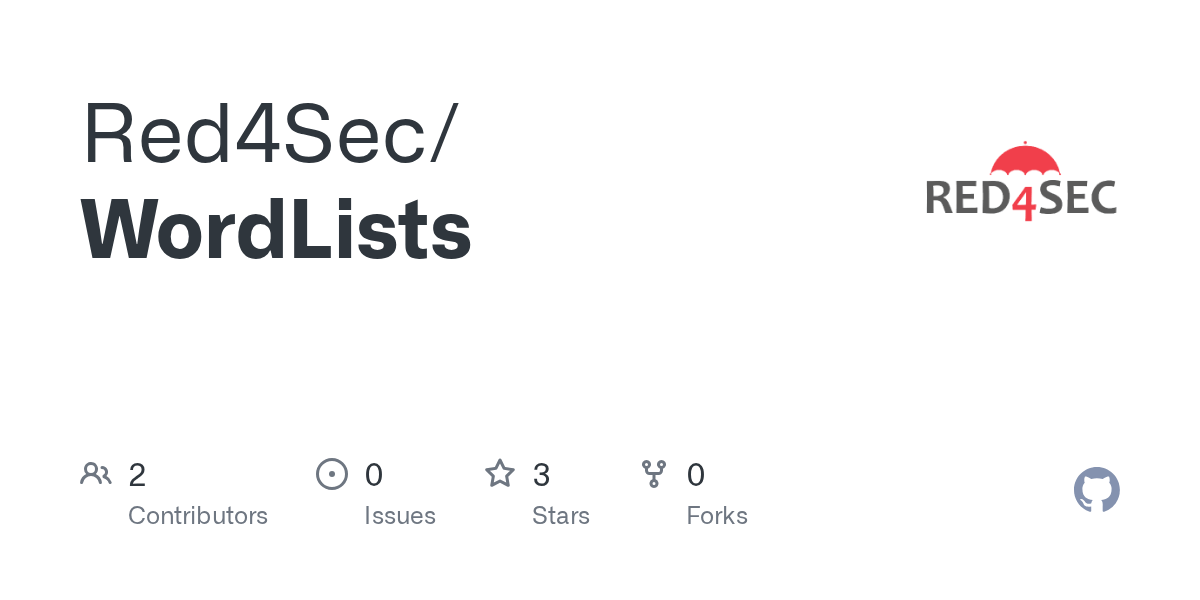The width and height of the screenshot is (1200, 600).
Task: Click the Issues label
Action: [400, 516]
